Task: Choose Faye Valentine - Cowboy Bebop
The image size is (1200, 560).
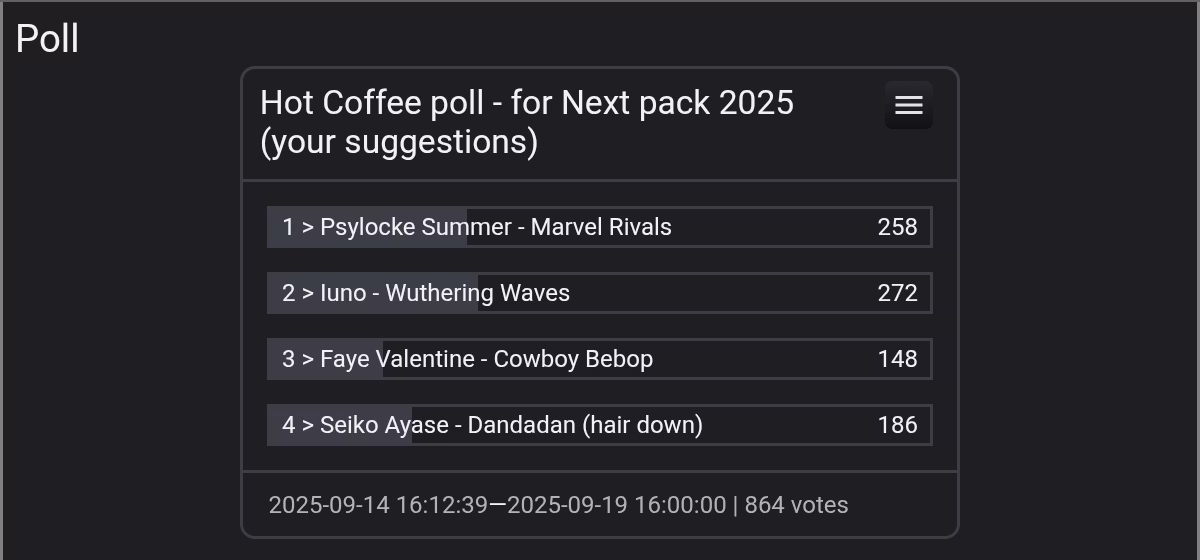Action: pos(486,359)
